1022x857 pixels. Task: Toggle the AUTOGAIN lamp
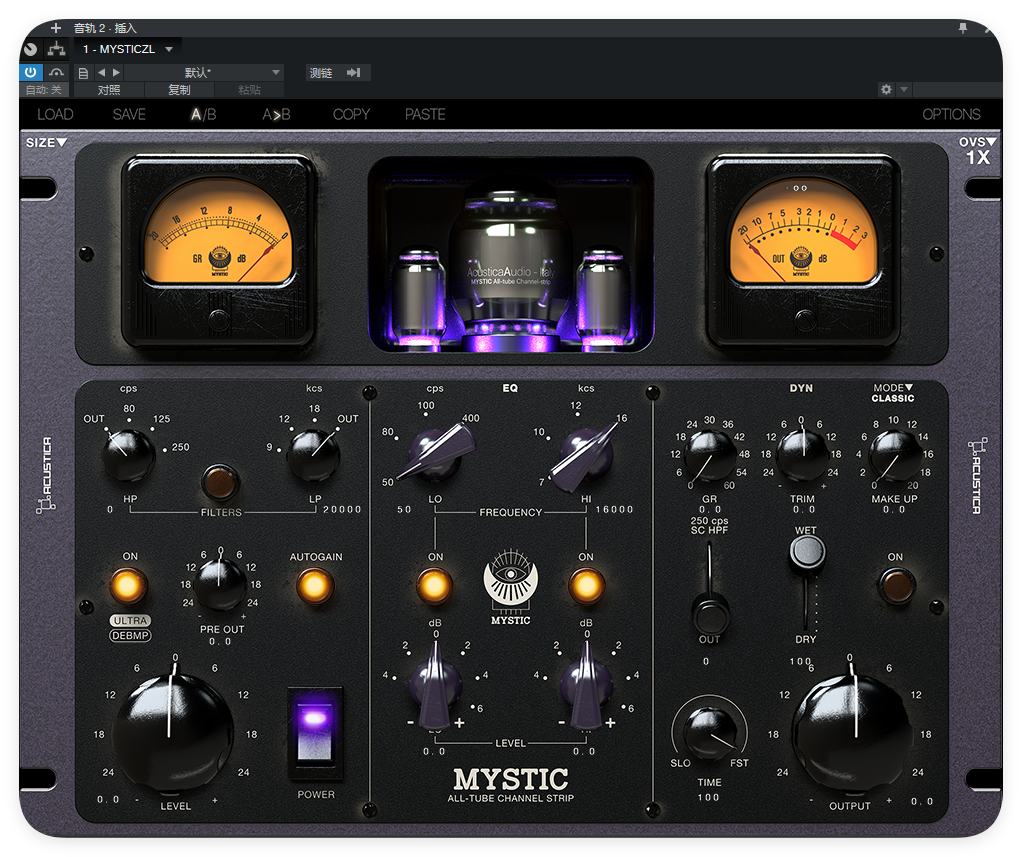click(315, 586)
